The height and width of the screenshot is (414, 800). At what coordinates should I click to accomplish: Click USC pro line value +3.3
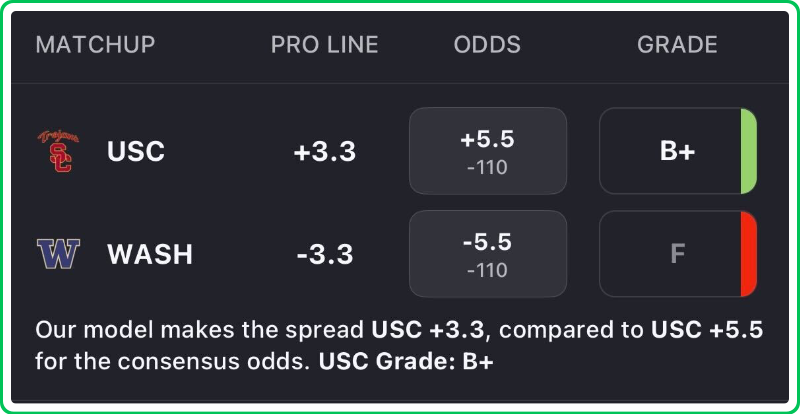[324, 152]
